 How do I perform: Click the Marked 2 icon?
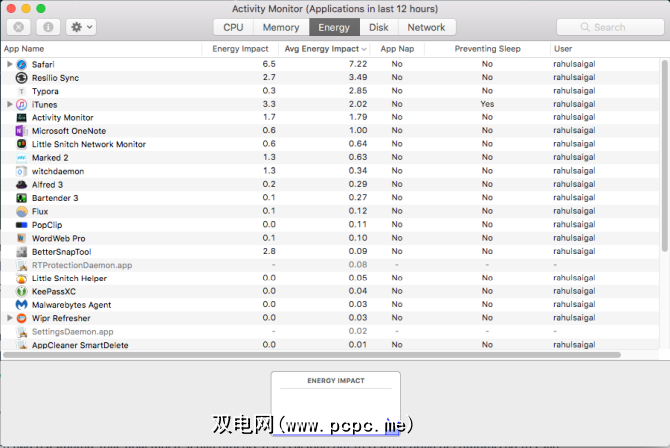[x=21, y=158]
